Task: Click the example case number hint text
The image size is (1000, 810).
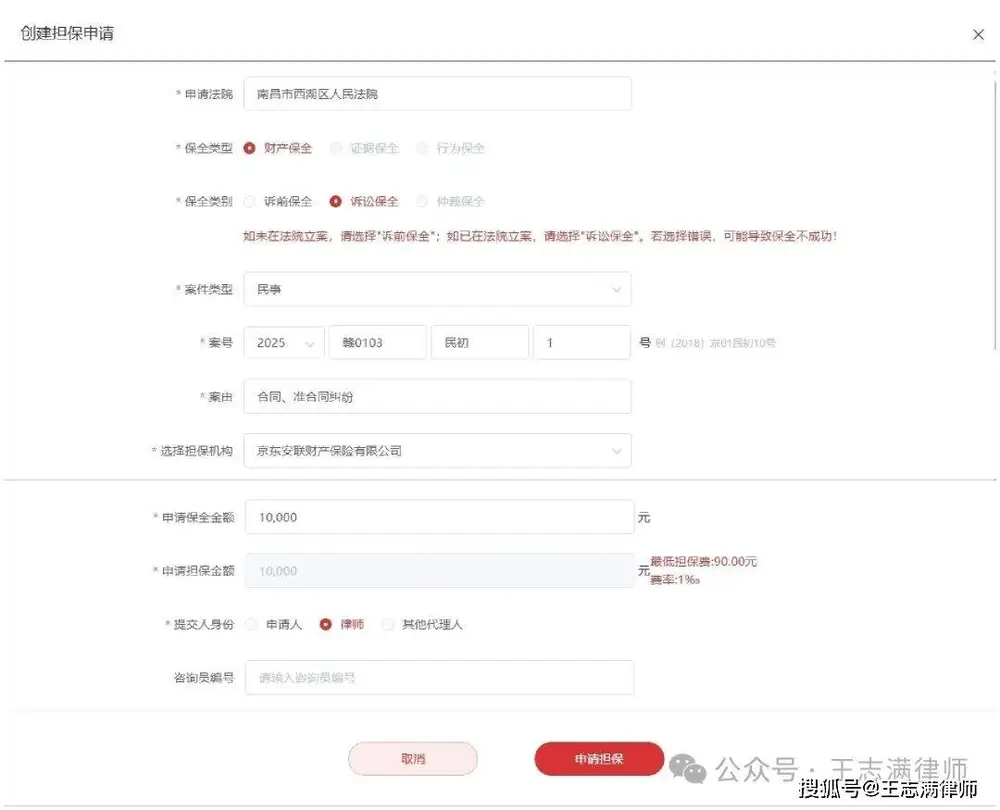Action: pyautogui.click(x=715, y=343)
